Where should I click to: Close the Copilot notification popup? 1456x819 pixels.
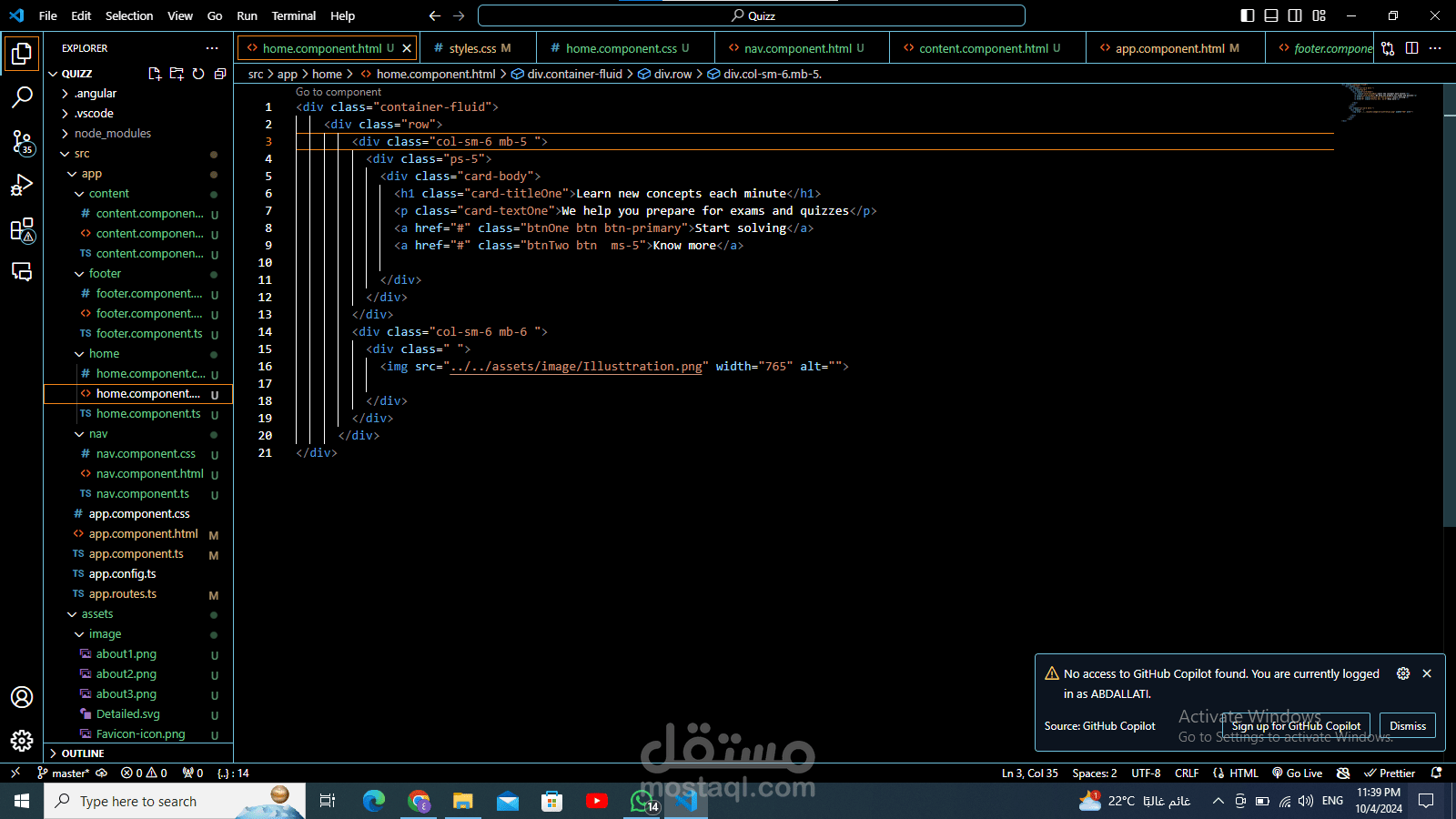(x=1427, y=673)
